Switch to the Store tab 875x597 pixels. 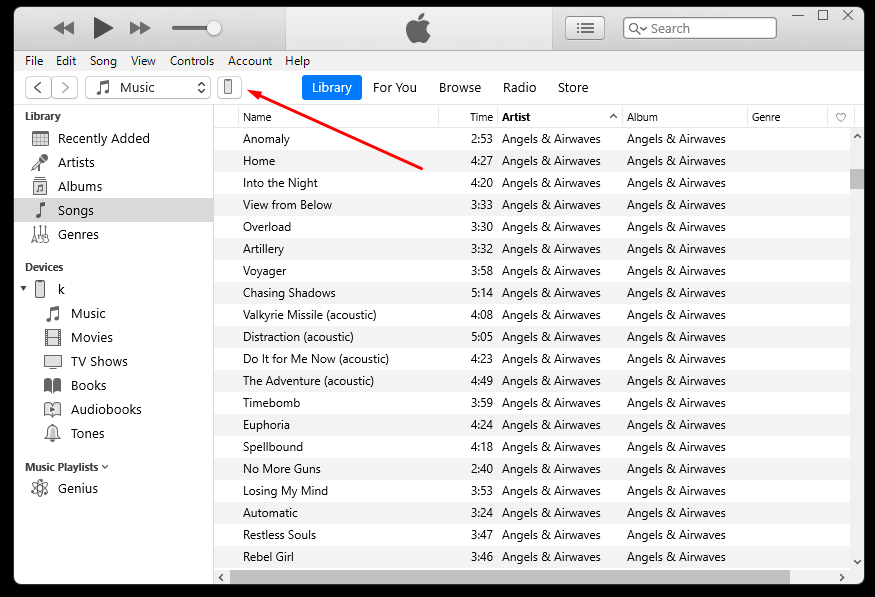[x=573, y=88]
